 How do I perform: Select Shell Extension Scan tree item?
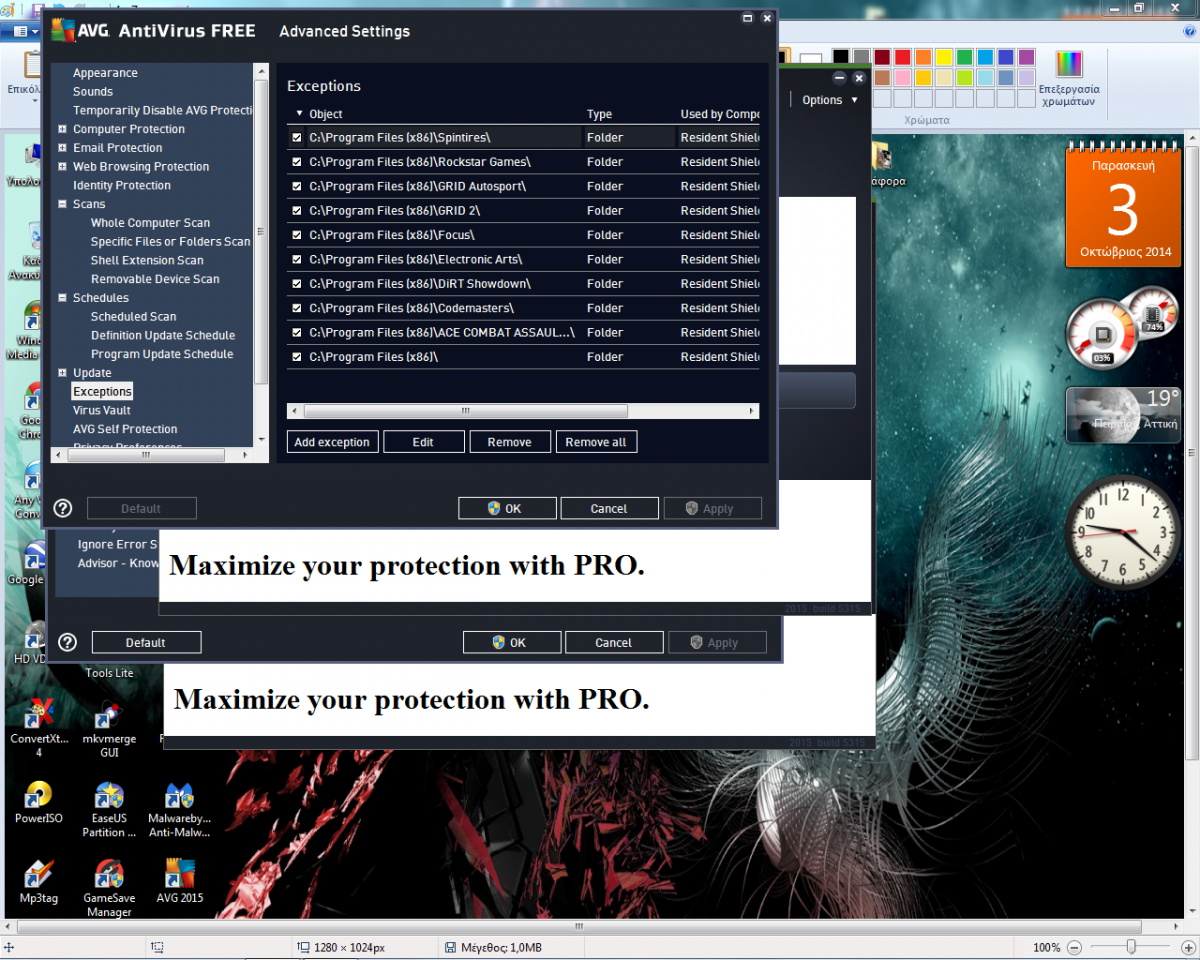147,260
